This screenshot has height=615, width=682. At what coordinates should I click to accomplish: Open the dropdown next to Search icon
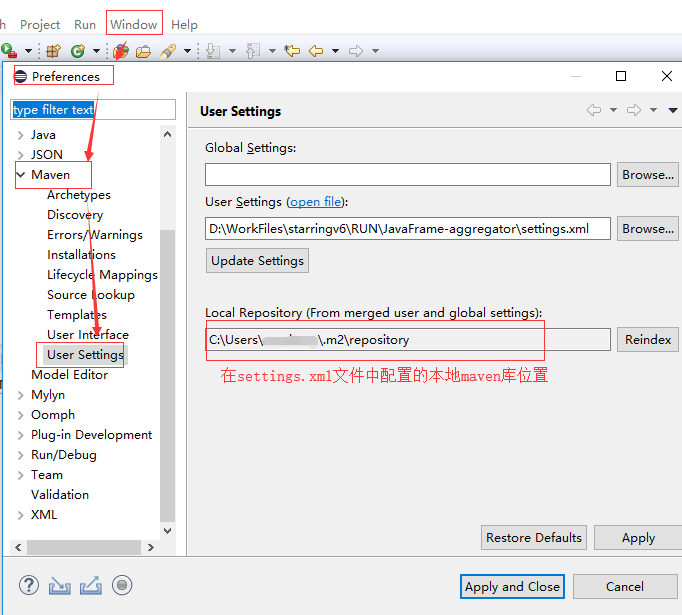pos(187,51)
